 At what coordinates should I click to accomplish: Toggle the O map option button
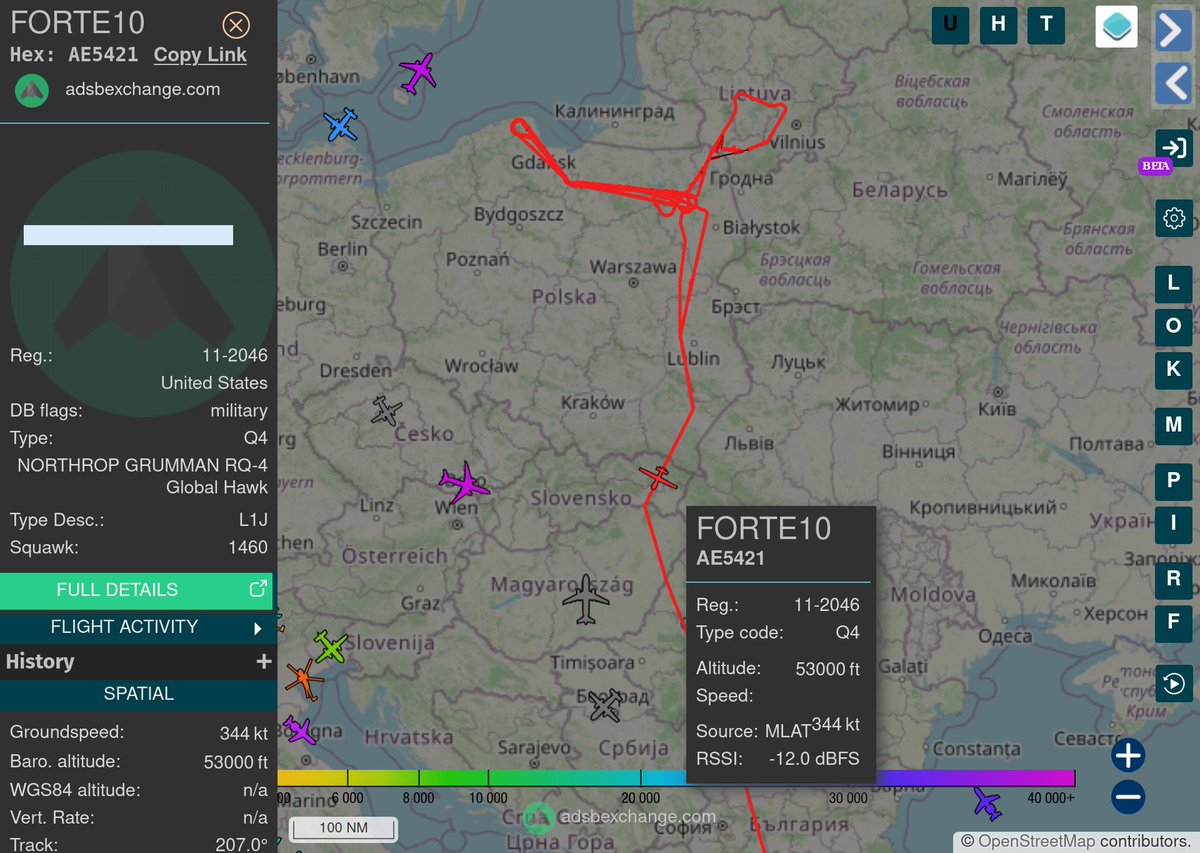tap(1174, 327)
